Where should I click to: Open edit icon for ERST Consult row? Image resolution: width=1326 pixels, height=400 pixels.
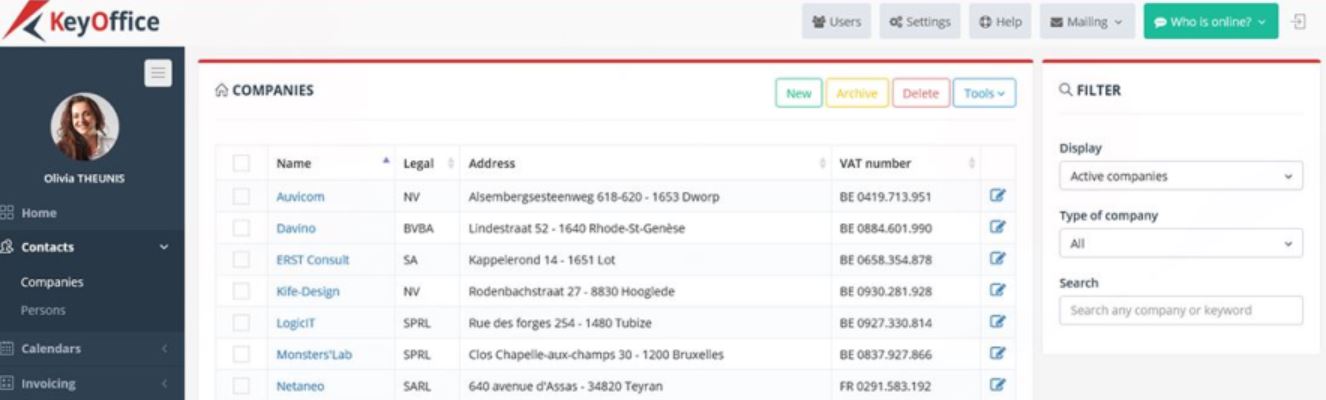point(997,259)
